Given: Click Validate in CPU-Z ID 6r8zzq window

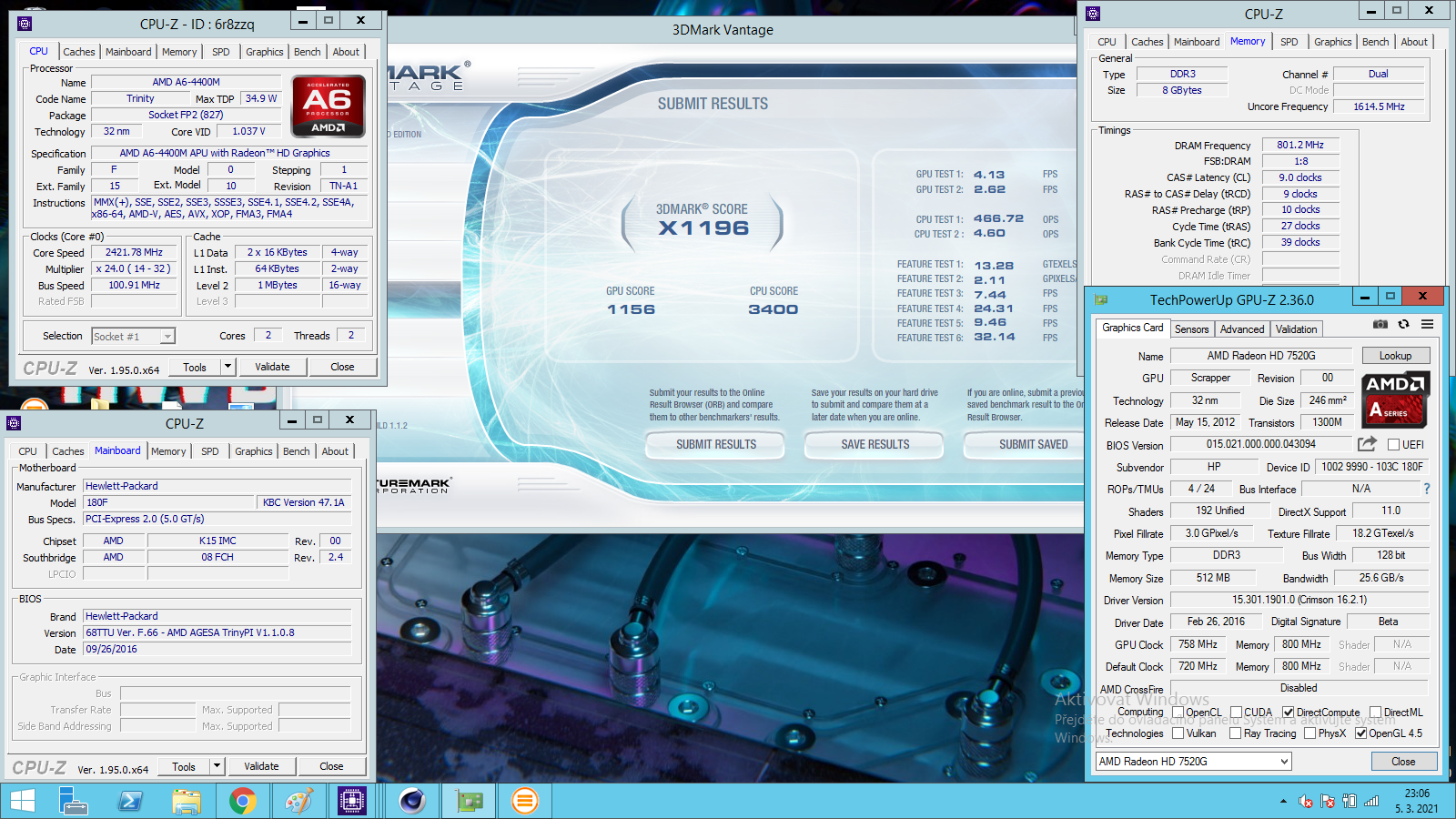Looking at the screenshot, I should pos(272,367).
